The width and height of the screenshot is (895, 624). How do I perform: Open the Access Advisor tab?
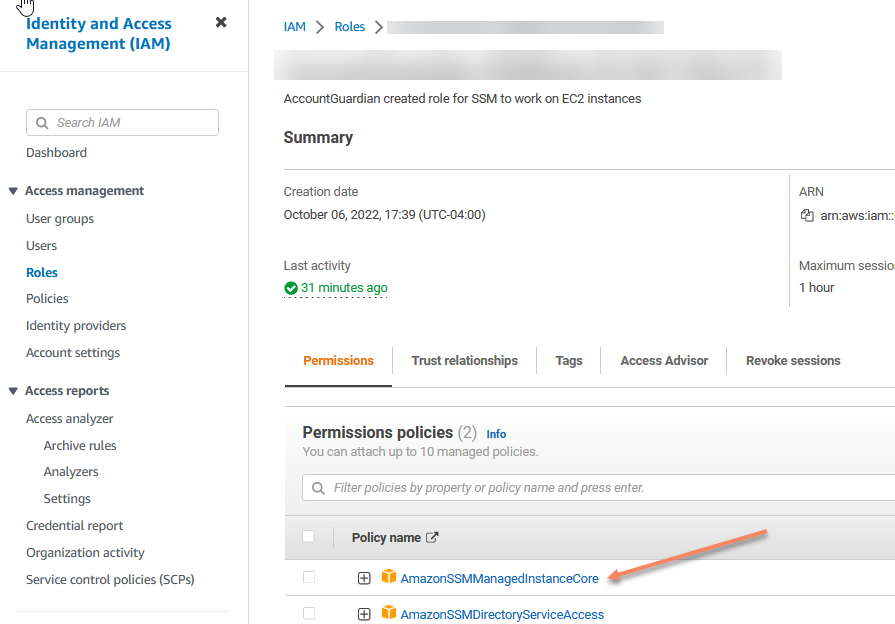[664, 361]
